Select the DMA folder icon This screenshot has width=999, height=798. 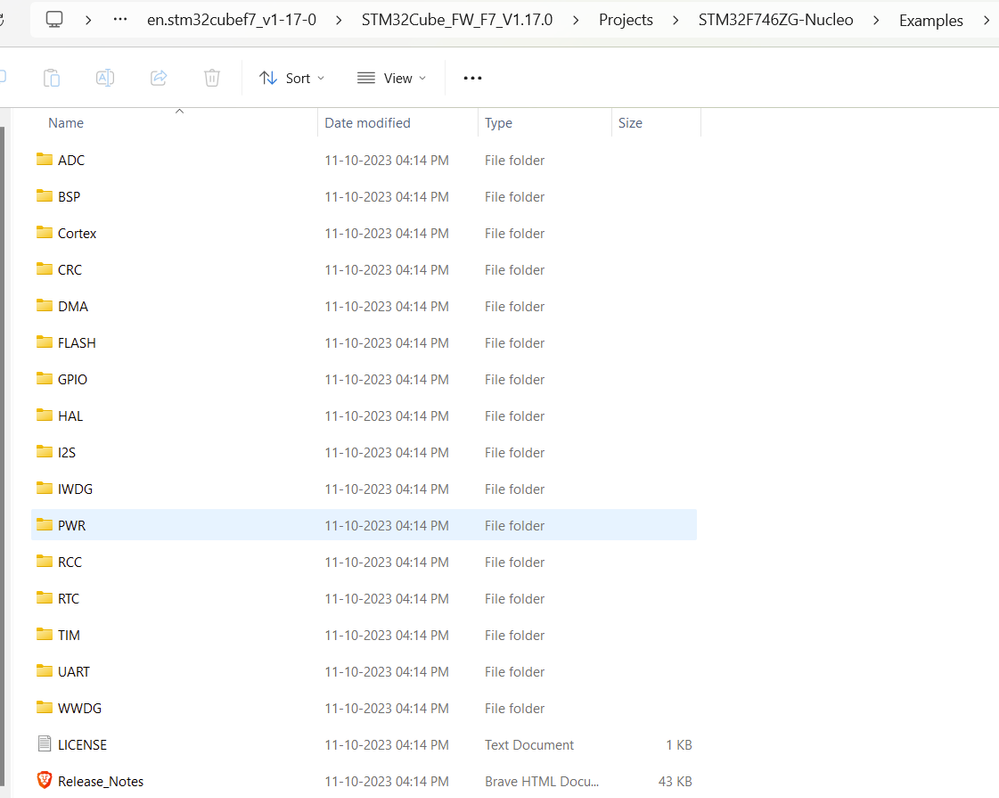pyautogui.click(x=45, y=305)
